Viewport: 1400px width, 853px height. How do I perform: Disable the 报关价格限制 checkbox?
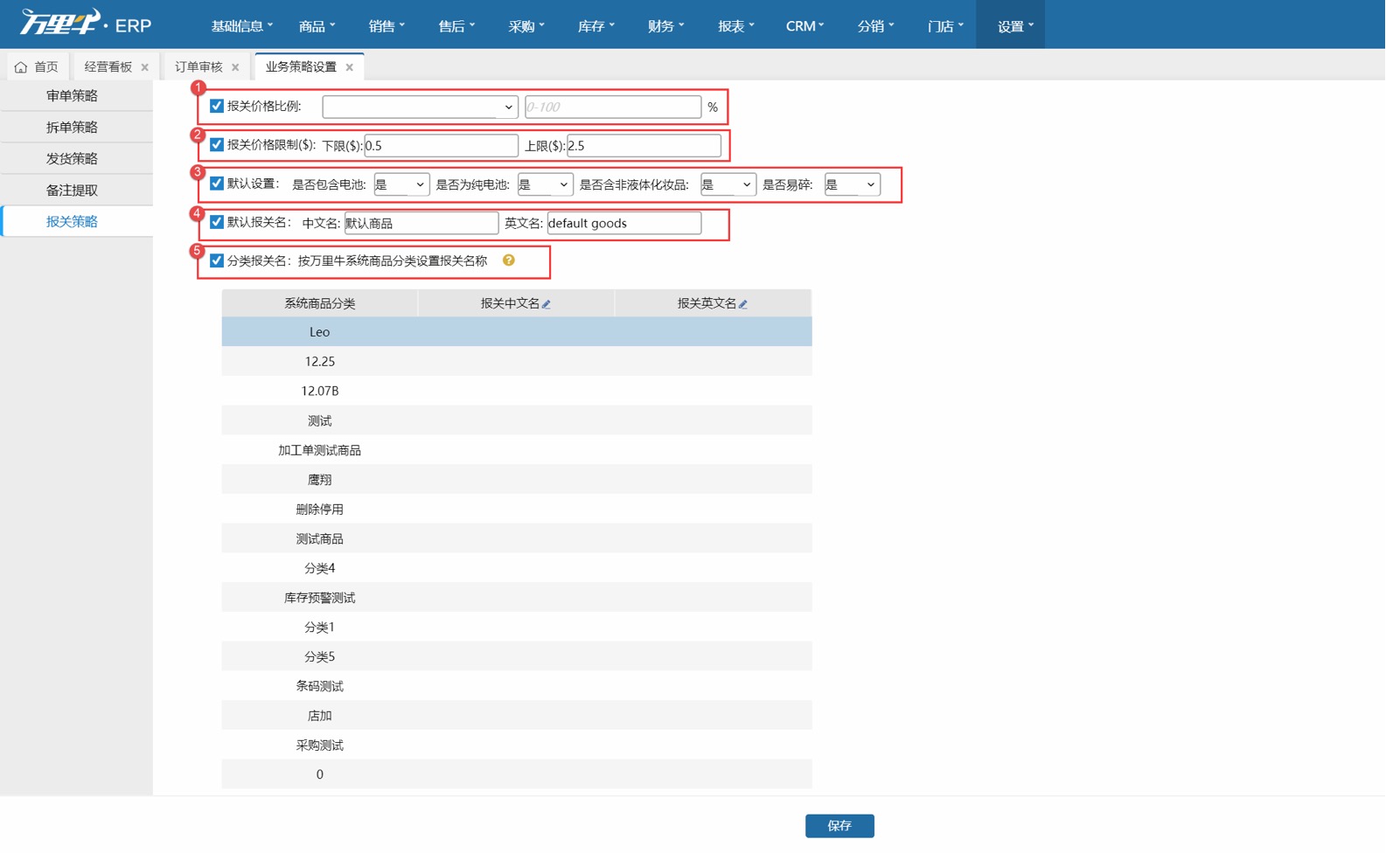pyautogui.click(x=216, y=145)
